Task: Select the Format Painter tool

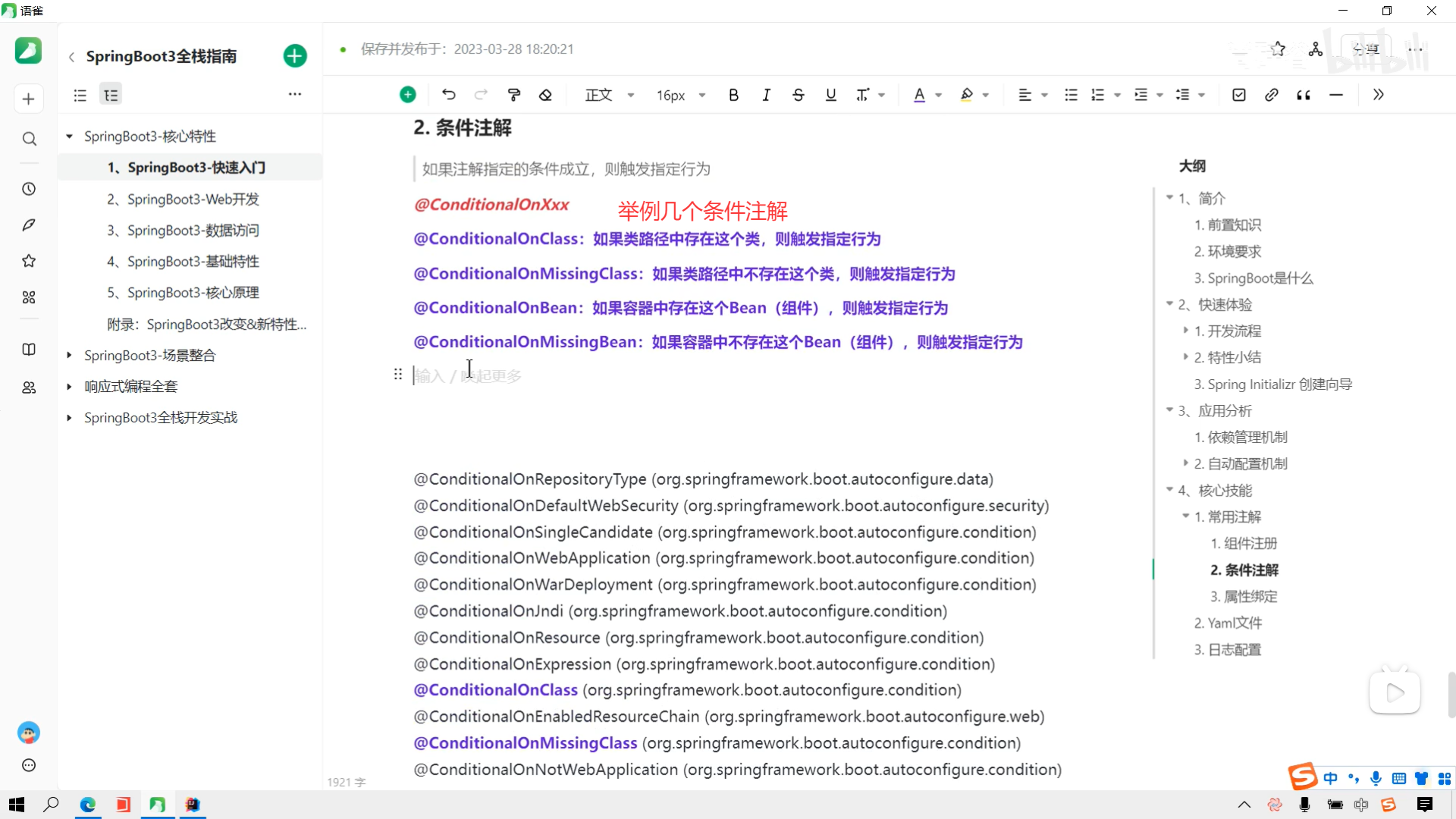Action: pyautogui.click(x=514, y=95)
